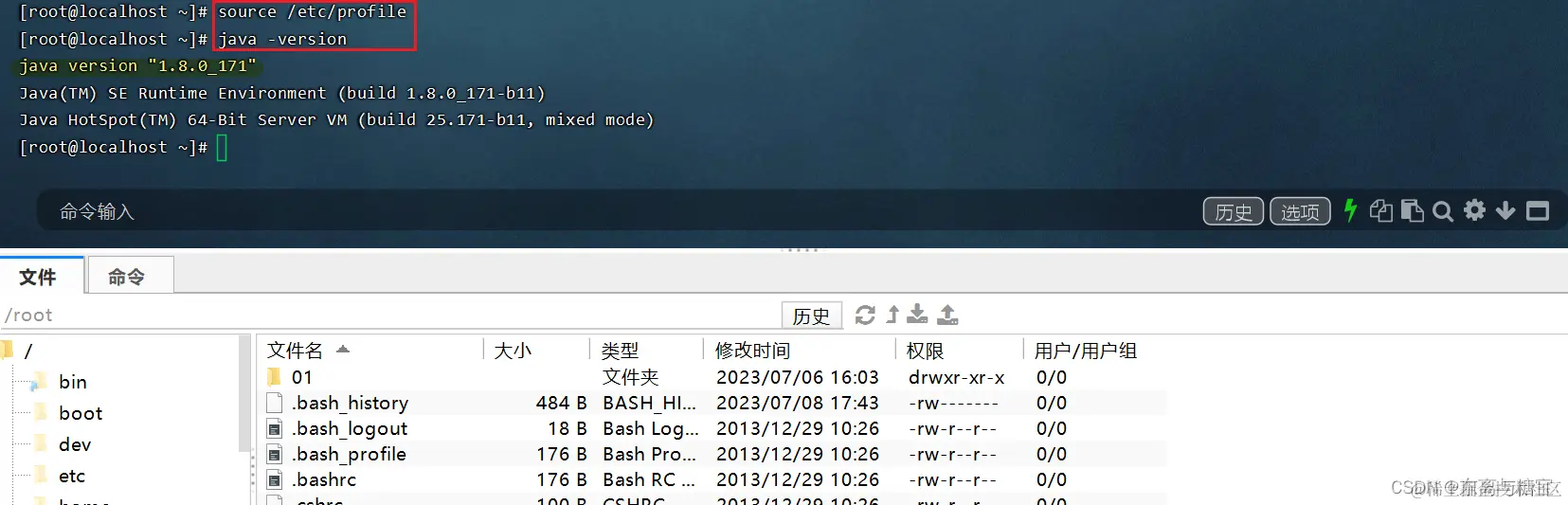Click the 文件夹 type cell

(x=631, y=377)
